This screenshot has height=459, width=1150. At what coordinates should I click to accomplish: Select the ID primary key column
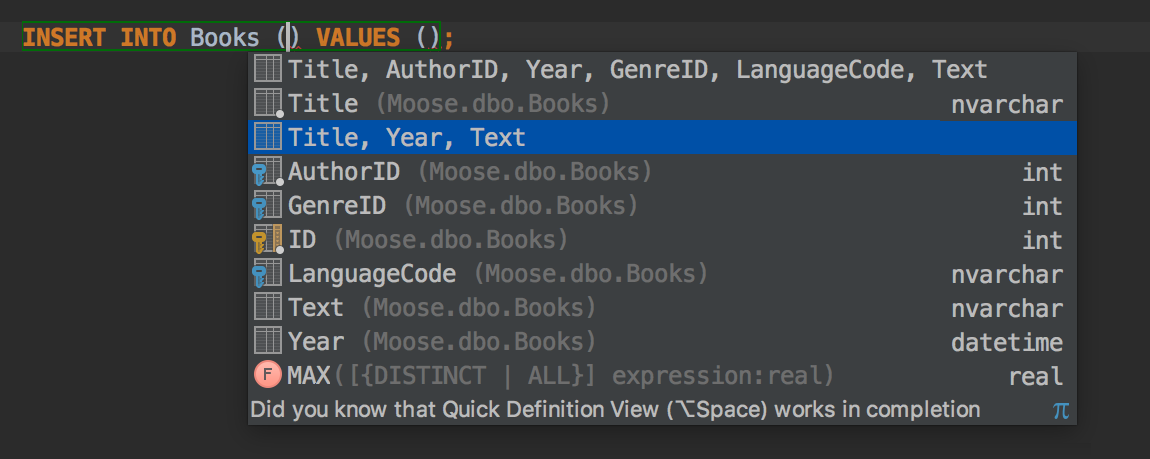662,240
